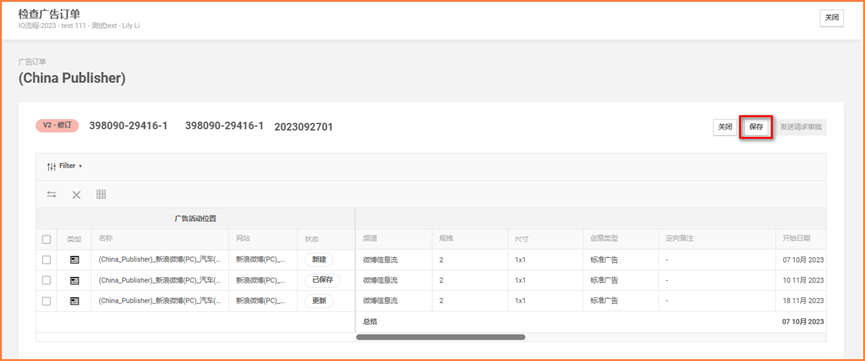Click 标准广告 in the 已保存 row
Screen dimensions: 865x361
[x=604, y=280]
